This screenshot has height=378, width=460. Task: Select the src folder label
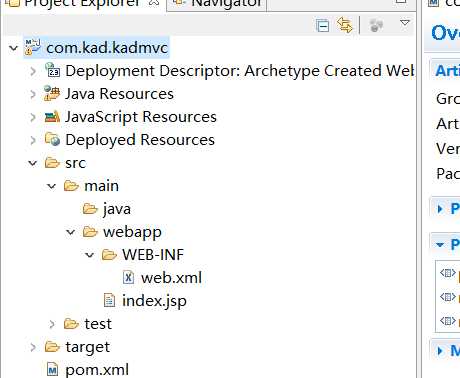pyautogui.click(x=75, y=163)
